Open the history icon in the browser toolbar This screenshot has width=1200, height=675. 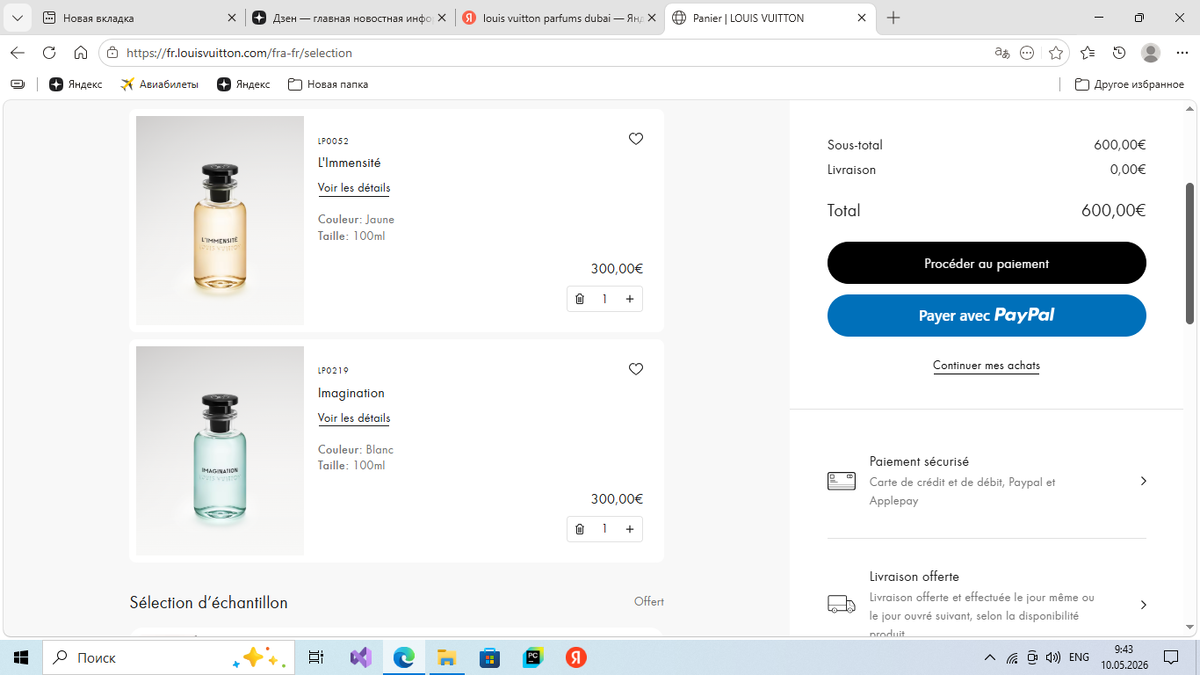(x=1119, y=53)
